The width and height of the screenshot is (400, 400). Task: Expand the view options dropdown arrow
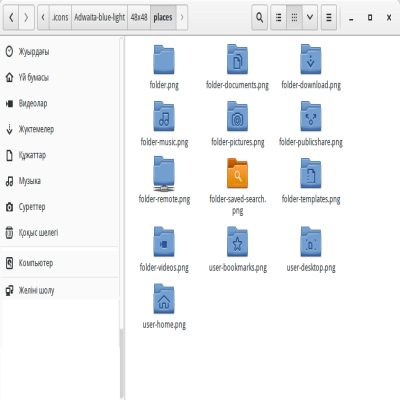pos(310,17)
